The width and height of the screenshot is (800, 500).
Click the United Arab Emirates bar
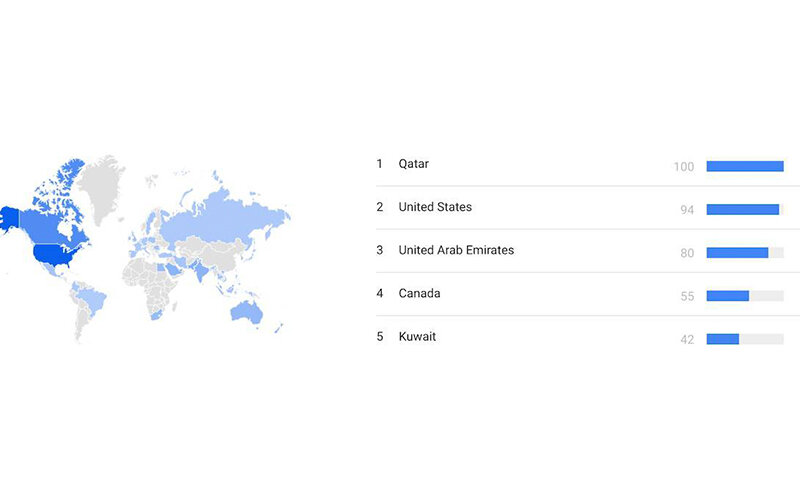[x=745, y=253]
